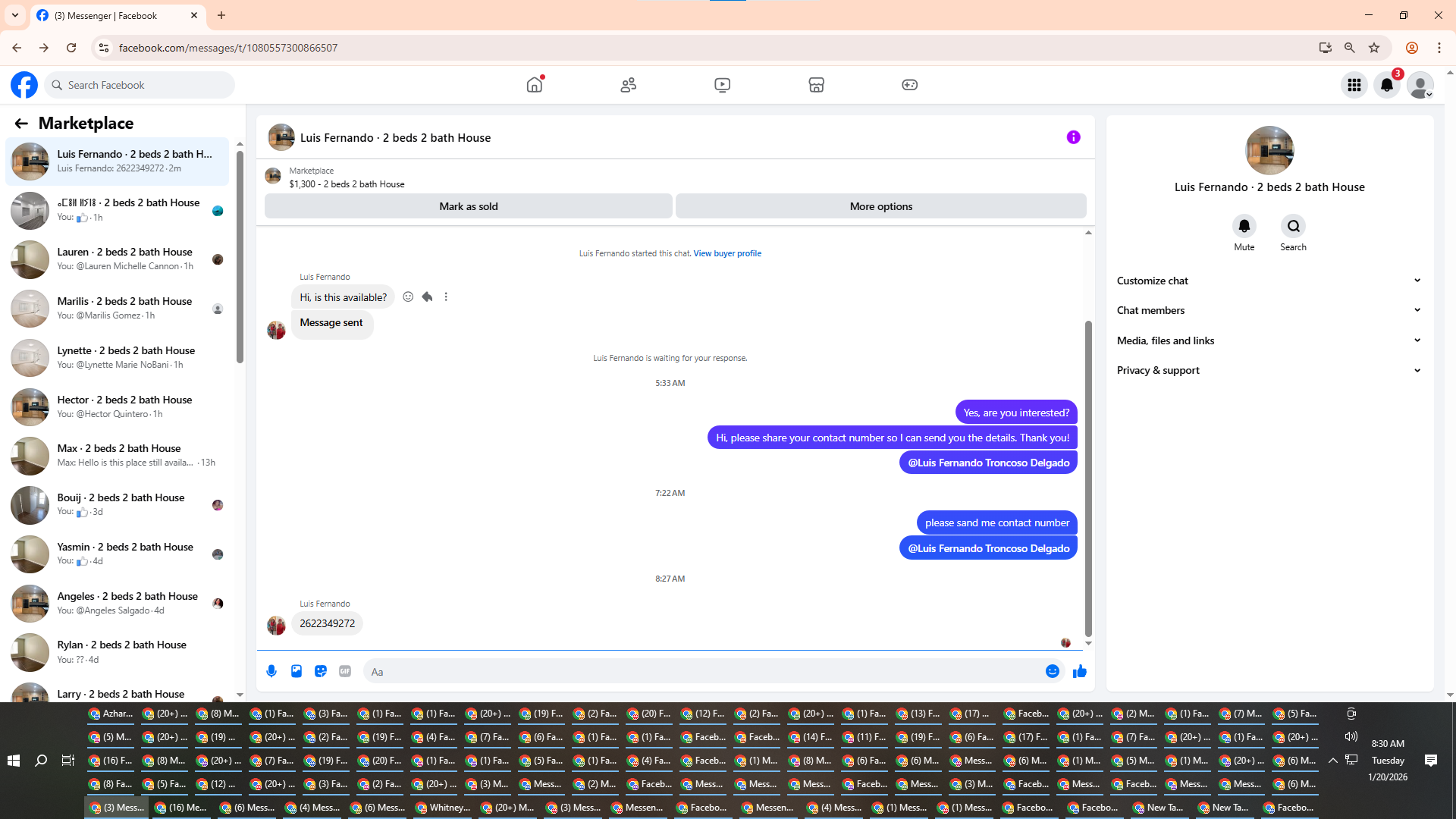Click the Search Facebook input field
This screenshot has width=1456, height=819.
[x=140, y=85]
